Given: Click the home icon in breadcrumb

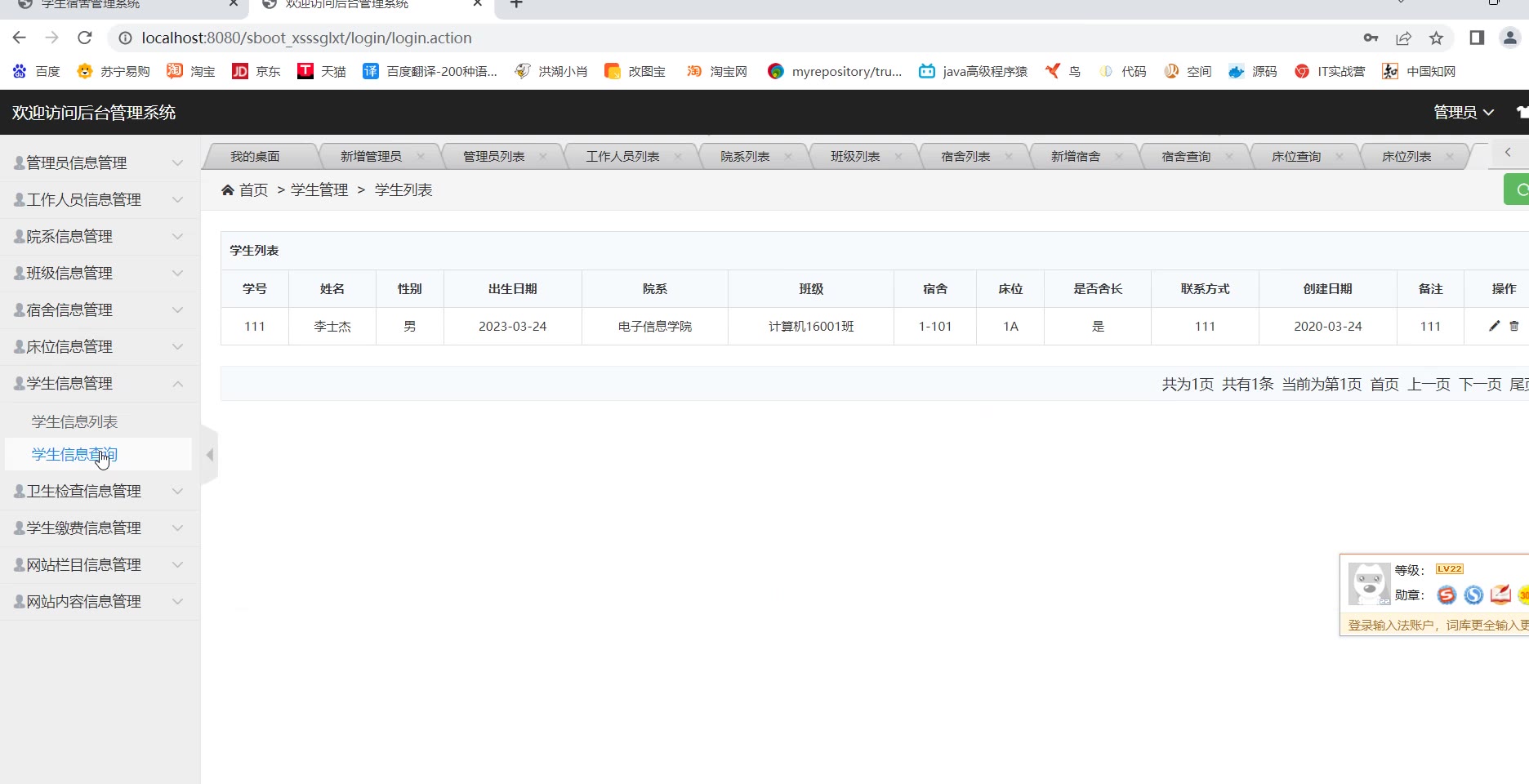Looking at the screenshot, I should [228, 189].
